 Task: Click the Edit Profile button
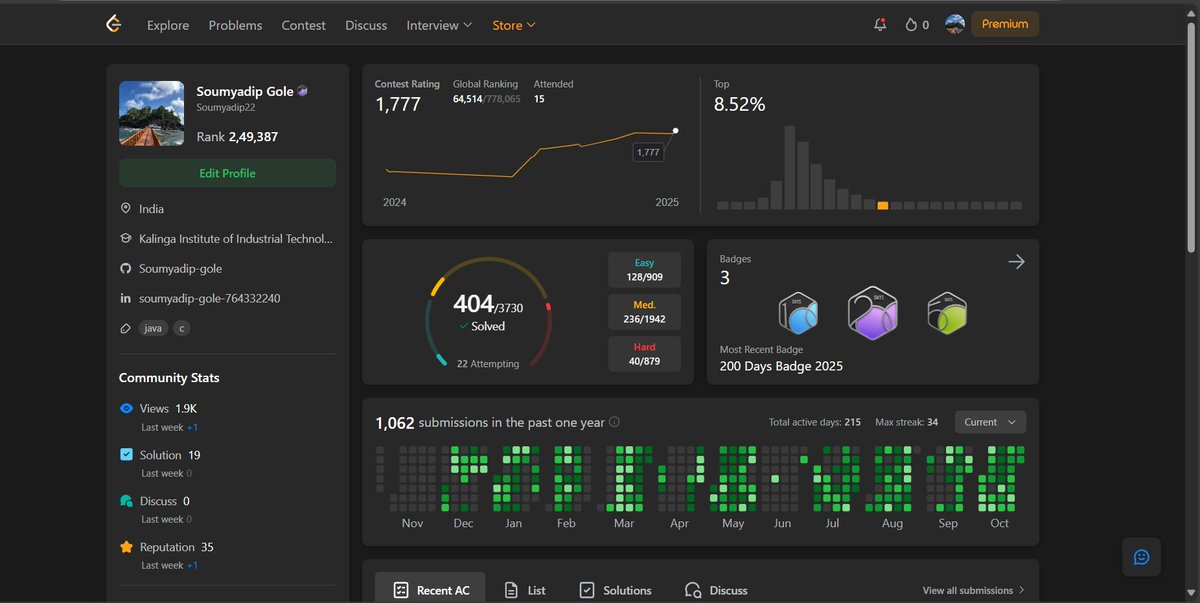pyautogui.click(x=227, y=173)
